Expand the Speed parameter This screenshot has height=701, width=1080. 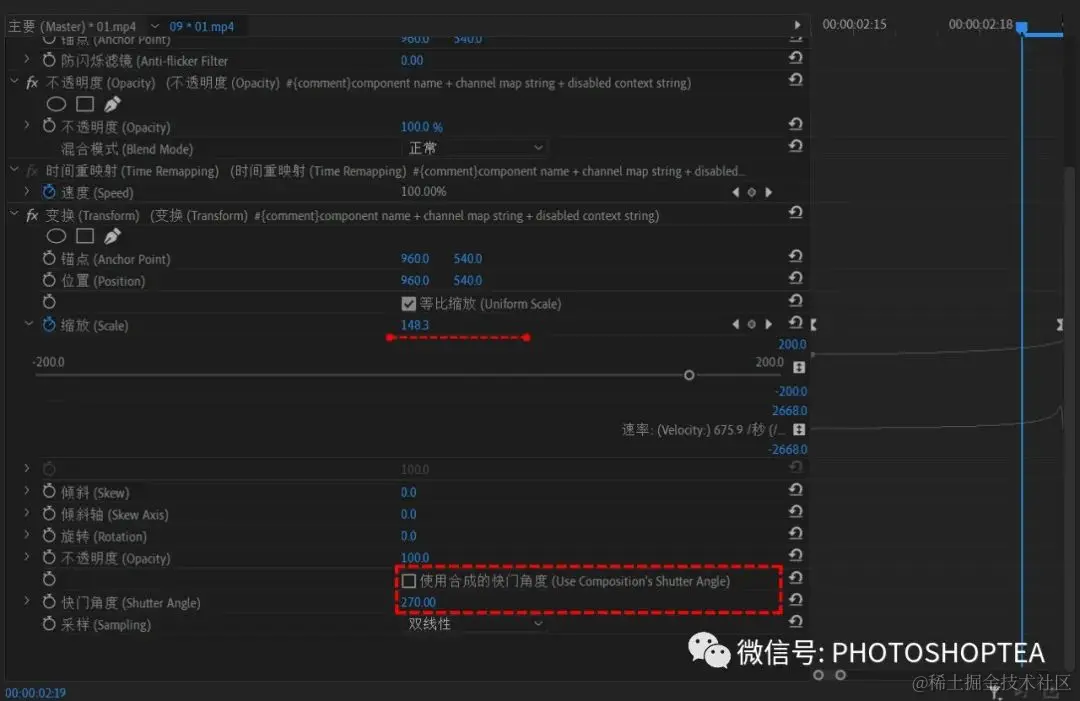coord(27,191)
